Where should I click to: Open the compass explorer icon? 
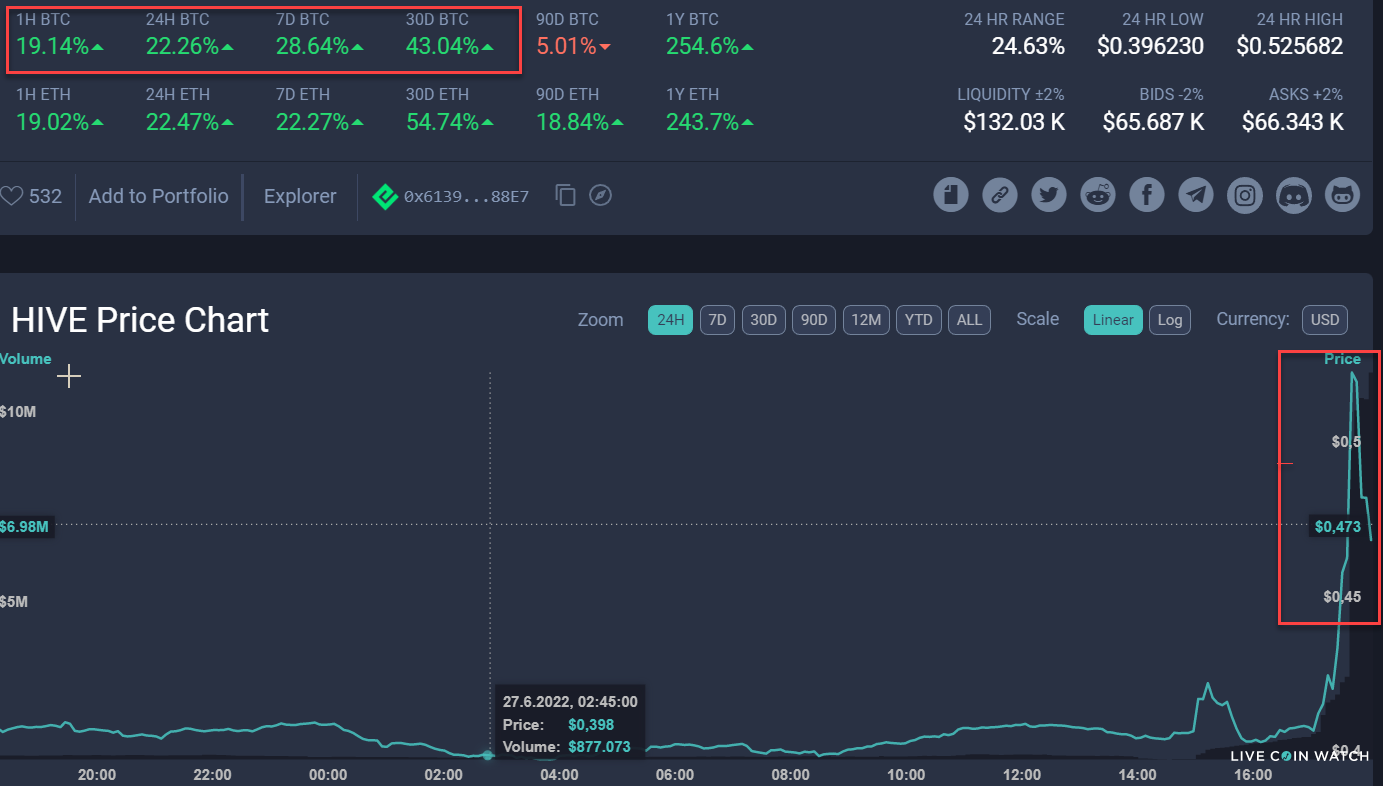coord(600,196)
